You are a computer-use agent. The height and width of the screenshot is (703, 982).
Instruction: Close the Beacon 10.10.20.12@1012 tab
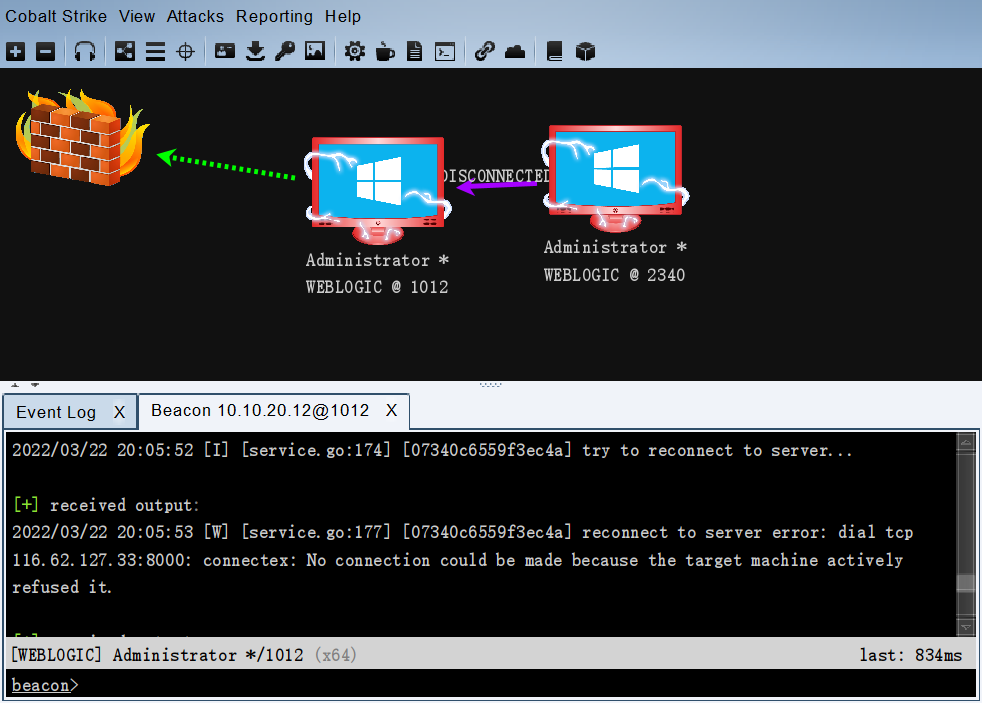coord(391,410)
